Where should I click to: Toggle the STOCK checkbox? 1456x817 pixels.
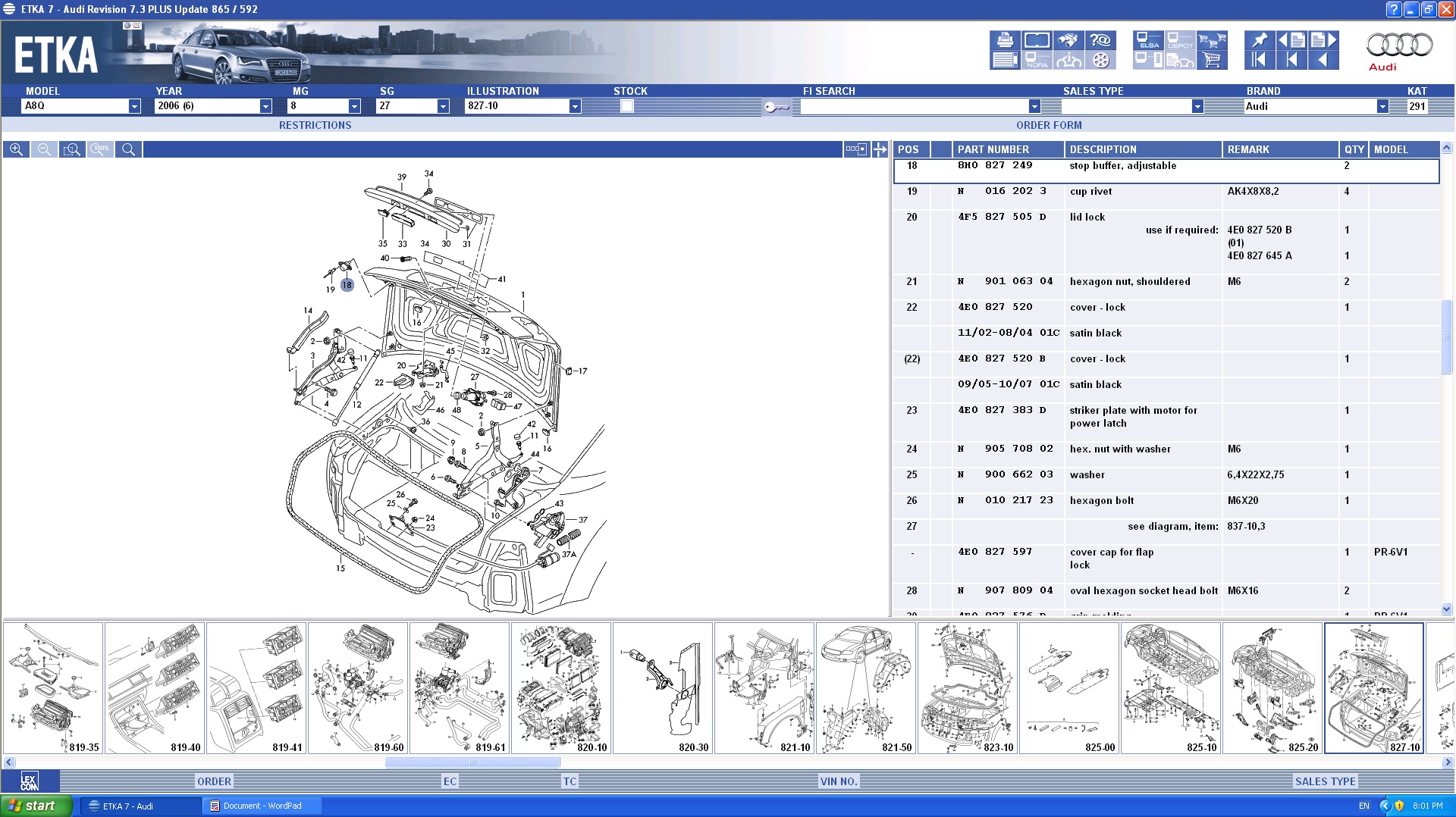click(626, 106)
